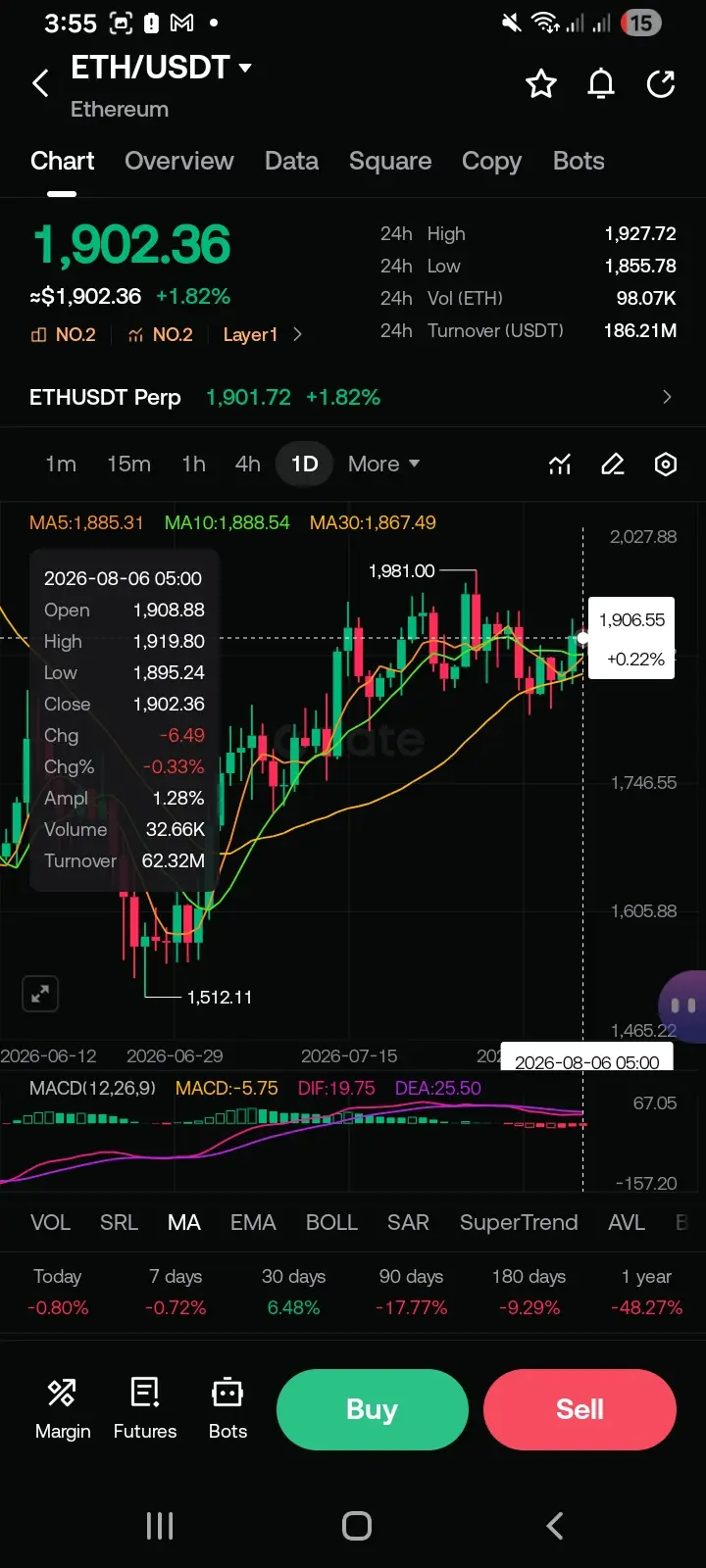Tap the 1,906.55 crosshair price label
706x1568 pixels.
click(x=631, y=638)
